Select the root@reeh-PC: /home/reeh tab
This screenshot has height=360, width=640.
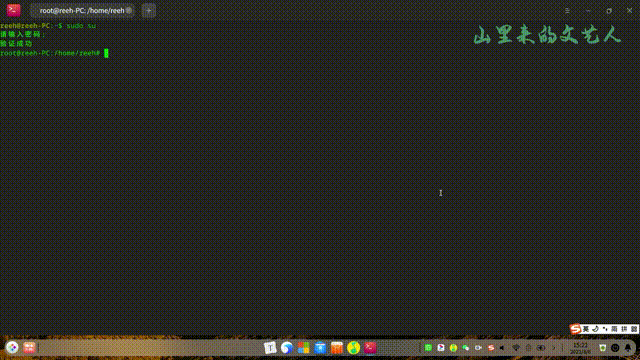tap(82, 11)
